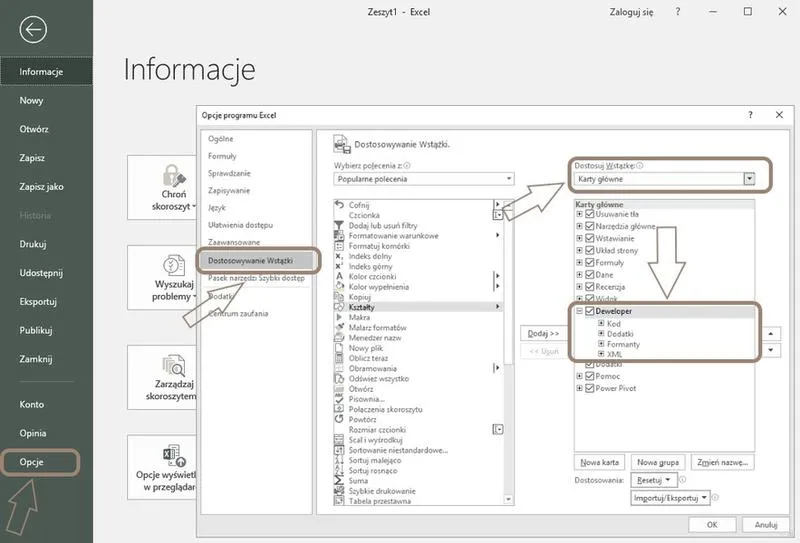Click the back arrow icon in backstage
This screenshot has width=800, height=543.
[33, 30]
